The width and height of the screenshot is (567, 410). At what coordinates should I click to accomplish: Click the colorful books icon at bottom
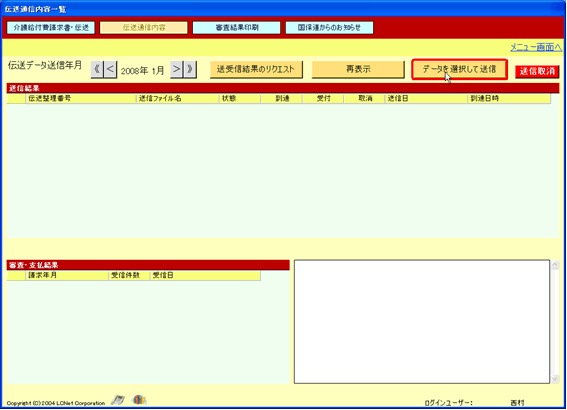(x=139, y=400)
